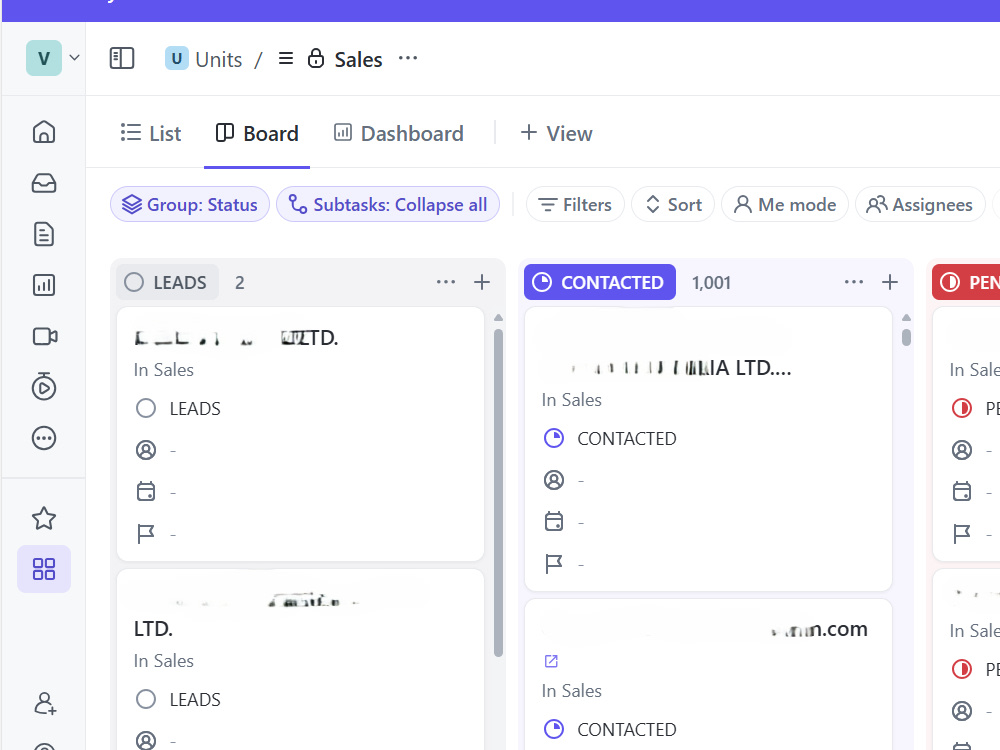Open the n.com card title

point(819,629)
